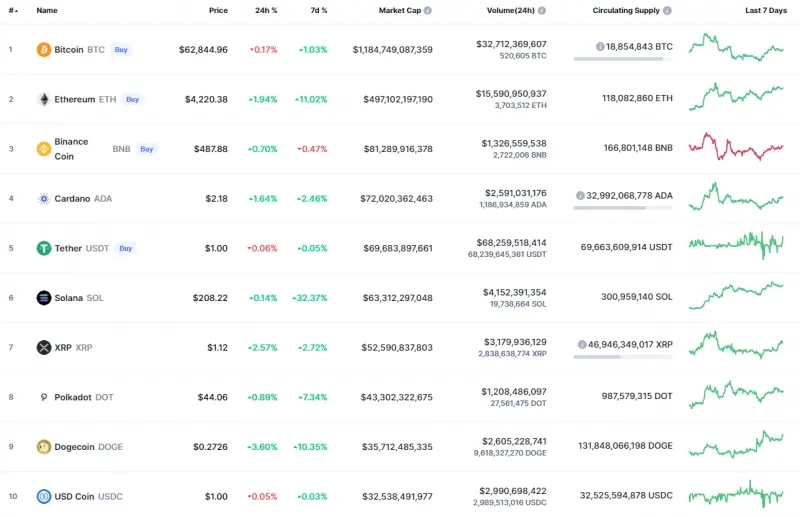Open the Market Cap info icon
800x517 pixels.
pyautogui.click(x=428, y=10)
